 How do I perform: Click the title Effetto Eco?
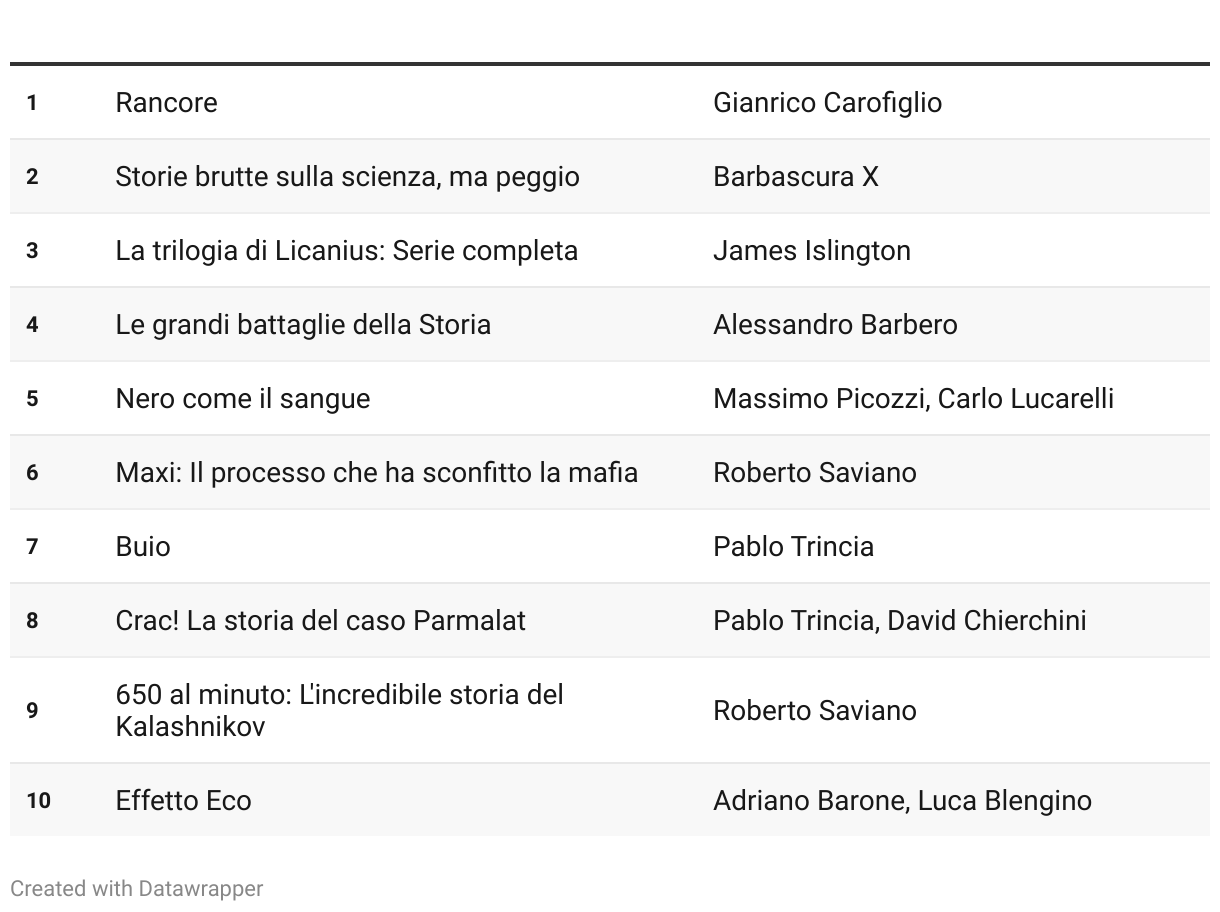(x=183, y=800)
